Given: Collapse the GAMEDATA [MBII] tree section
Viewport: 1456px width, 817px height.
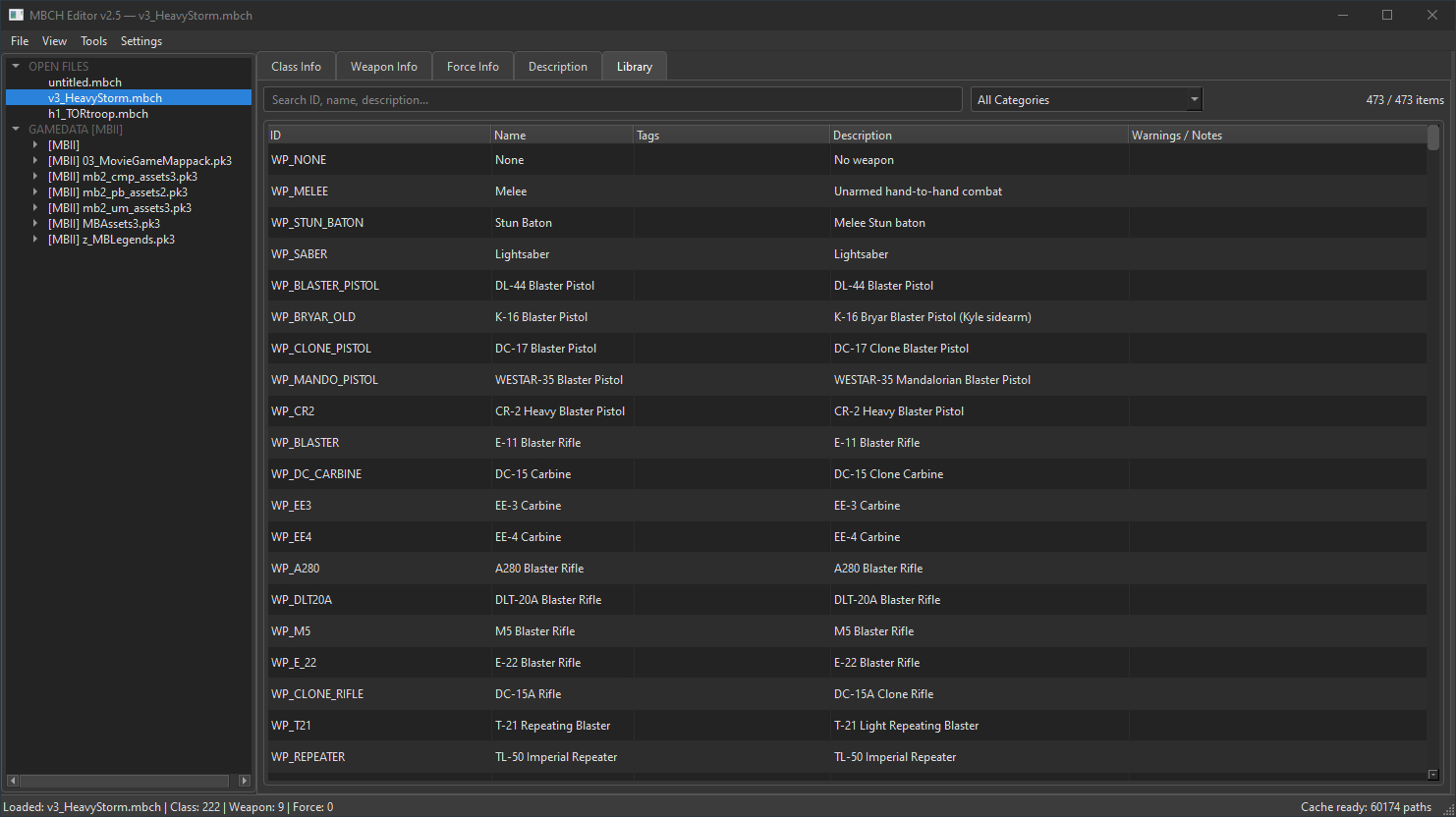Looking at the screenshot, I should tap(16, 130).
